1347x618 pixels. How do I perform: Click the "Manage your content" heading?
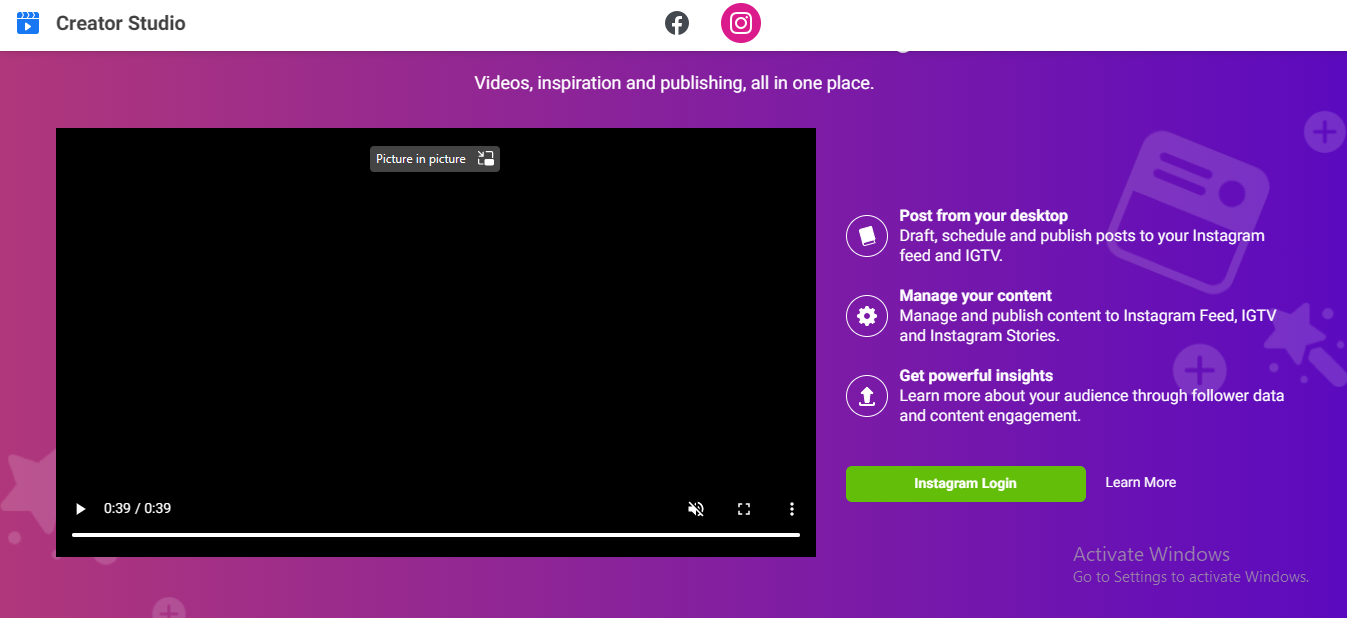(x=975, y=295)
